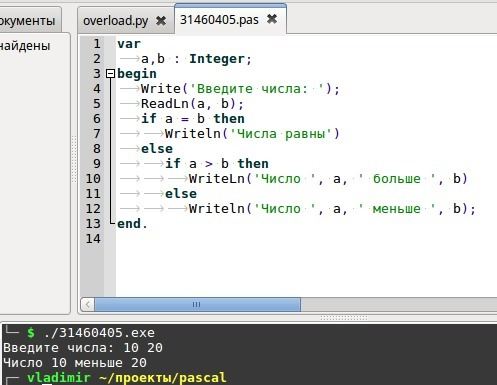The image size is (497, 385).
Task: Click the horizontal scrollbar left arrow
Action: pos(88,304)
